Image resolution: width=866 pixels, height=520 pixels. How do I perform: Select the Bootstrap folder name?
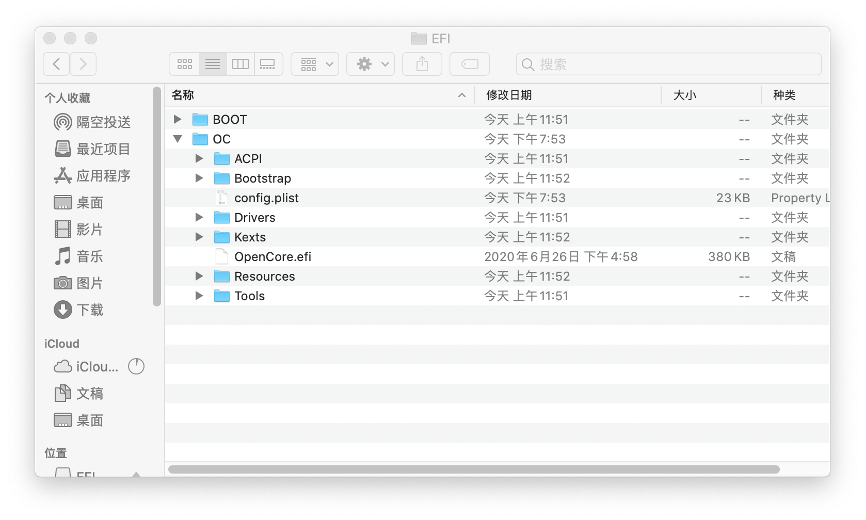(x=262, y=178)
